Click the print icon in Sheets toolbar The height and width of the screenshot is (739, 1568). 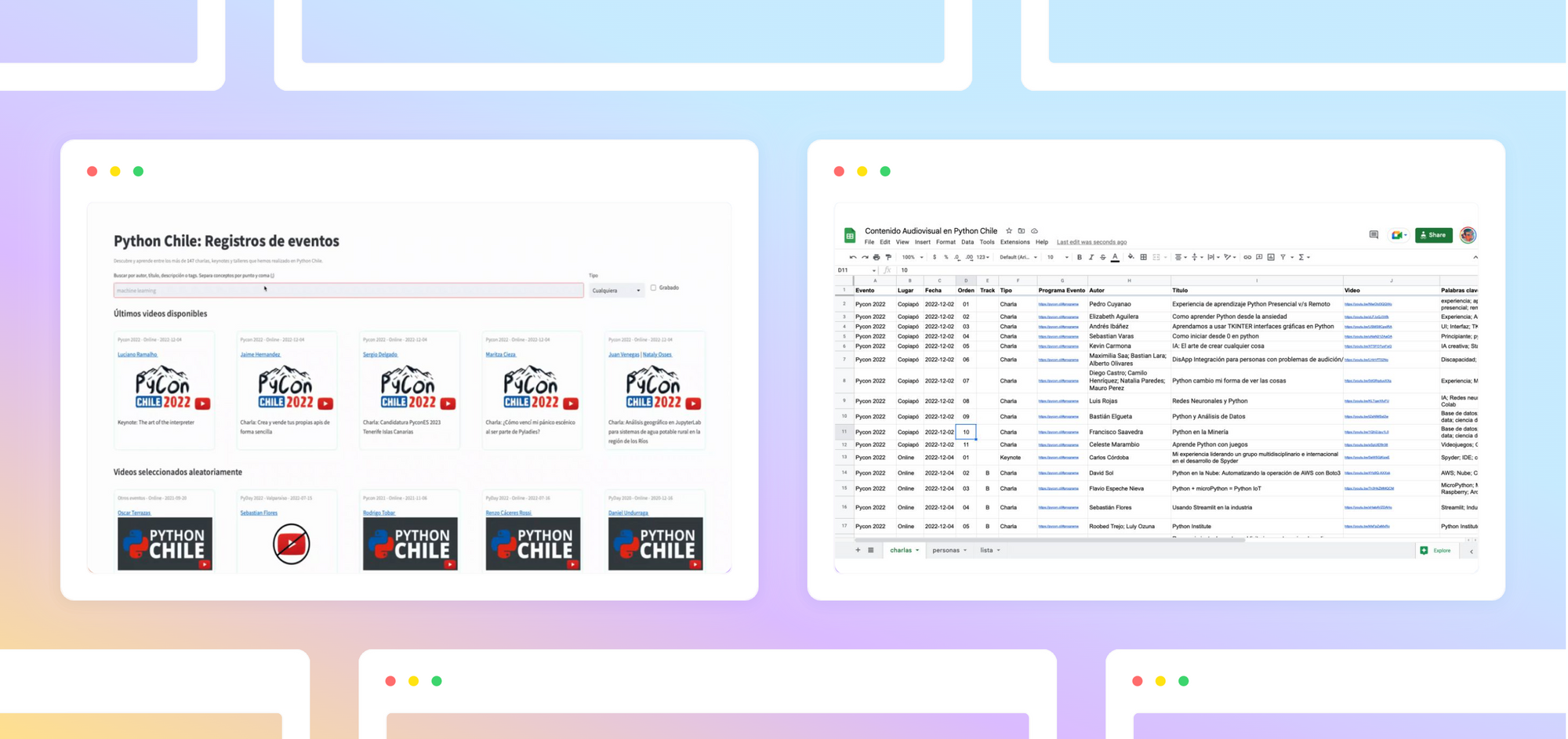point(877,257)
